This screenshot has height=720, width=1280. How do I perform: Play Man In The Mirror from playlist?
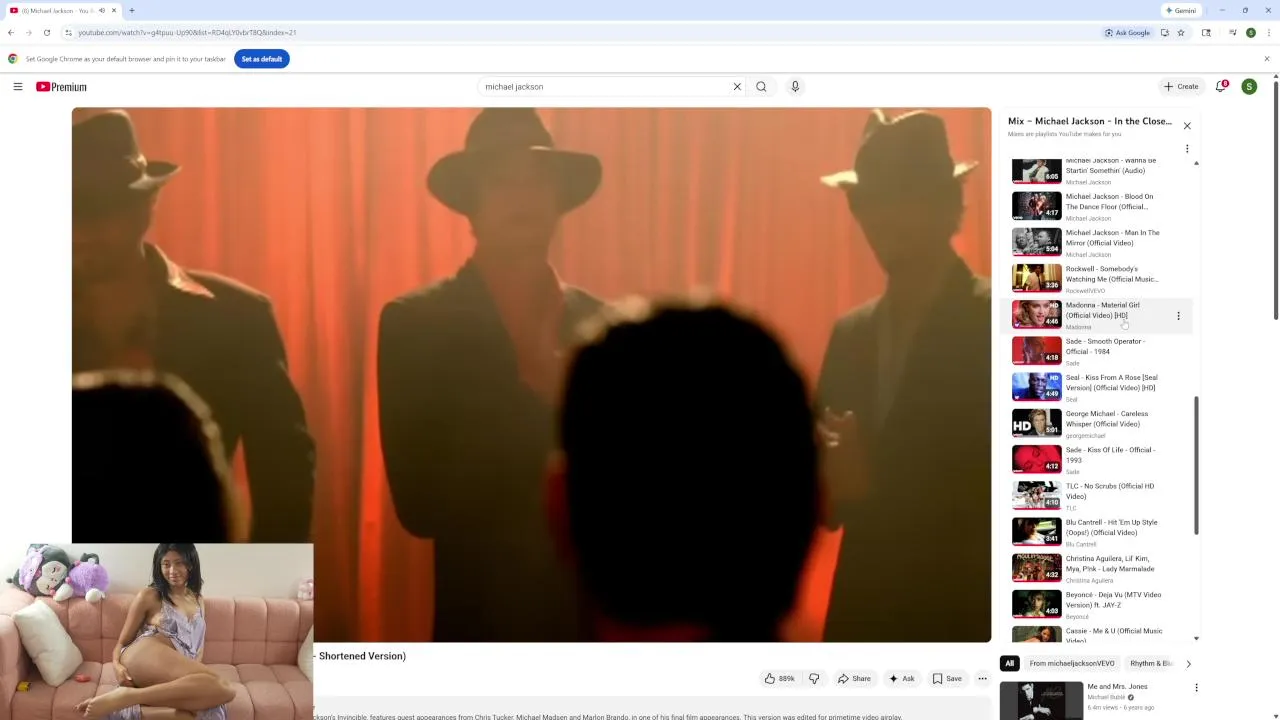point(1097,242)
